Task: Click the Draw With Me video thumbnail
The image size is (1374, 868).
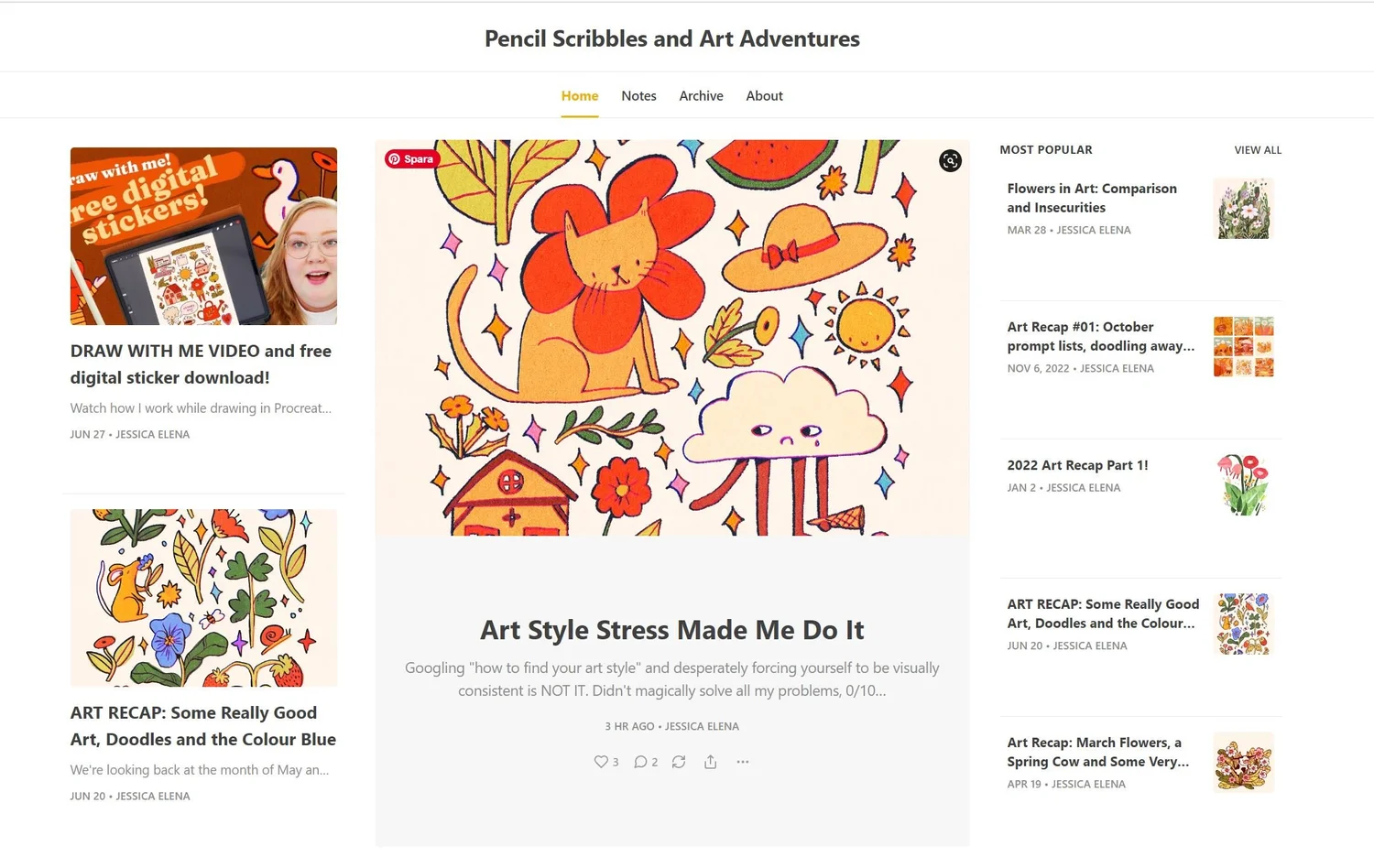Action: click(203, 236)
